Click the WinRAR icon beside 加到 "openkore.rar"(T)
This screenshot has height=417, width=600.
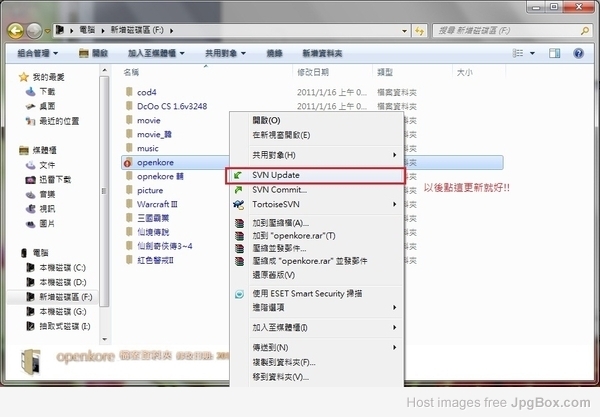[238, 236]
